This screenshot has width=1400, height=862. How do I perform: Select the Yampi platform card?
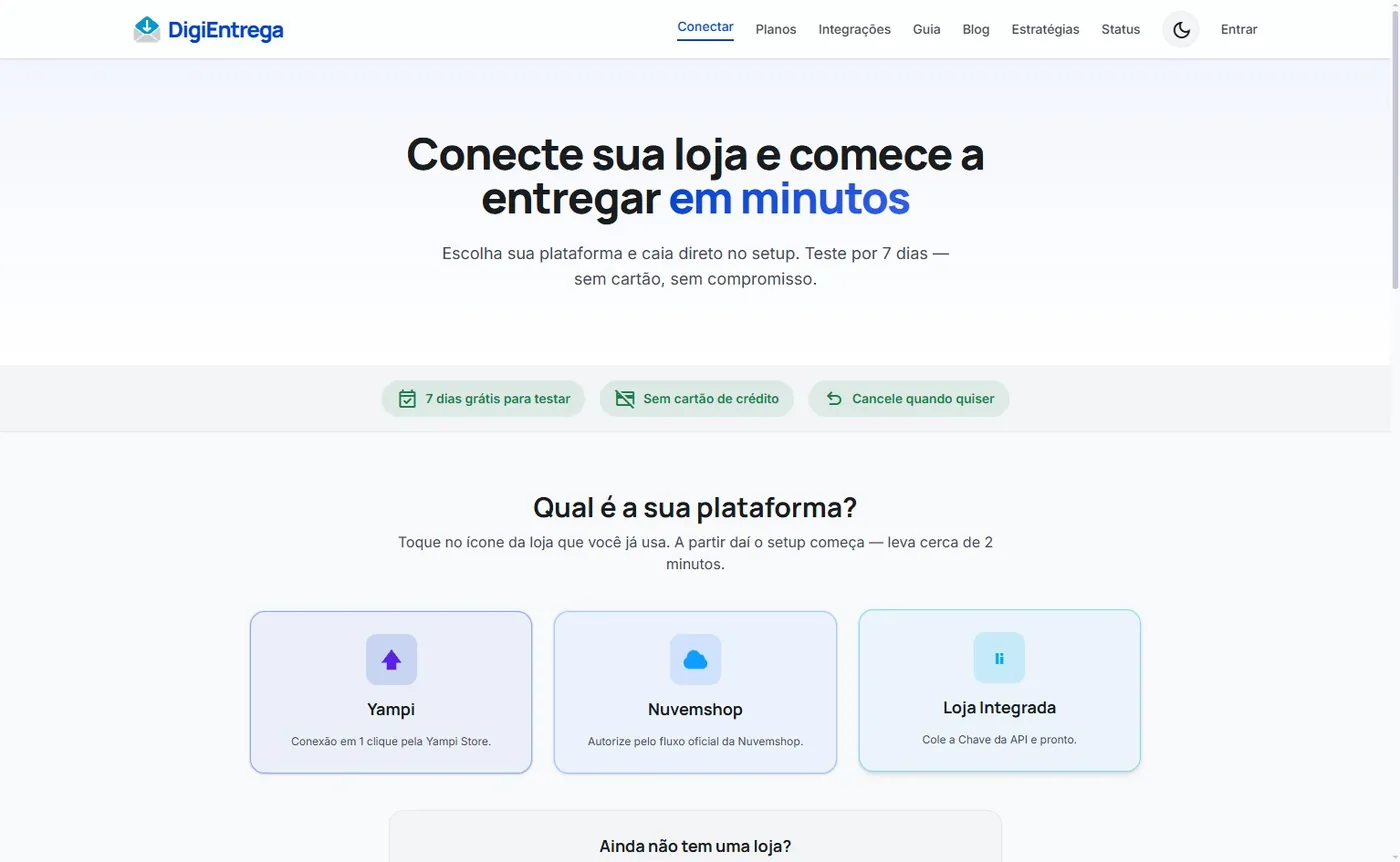[391, 692]
